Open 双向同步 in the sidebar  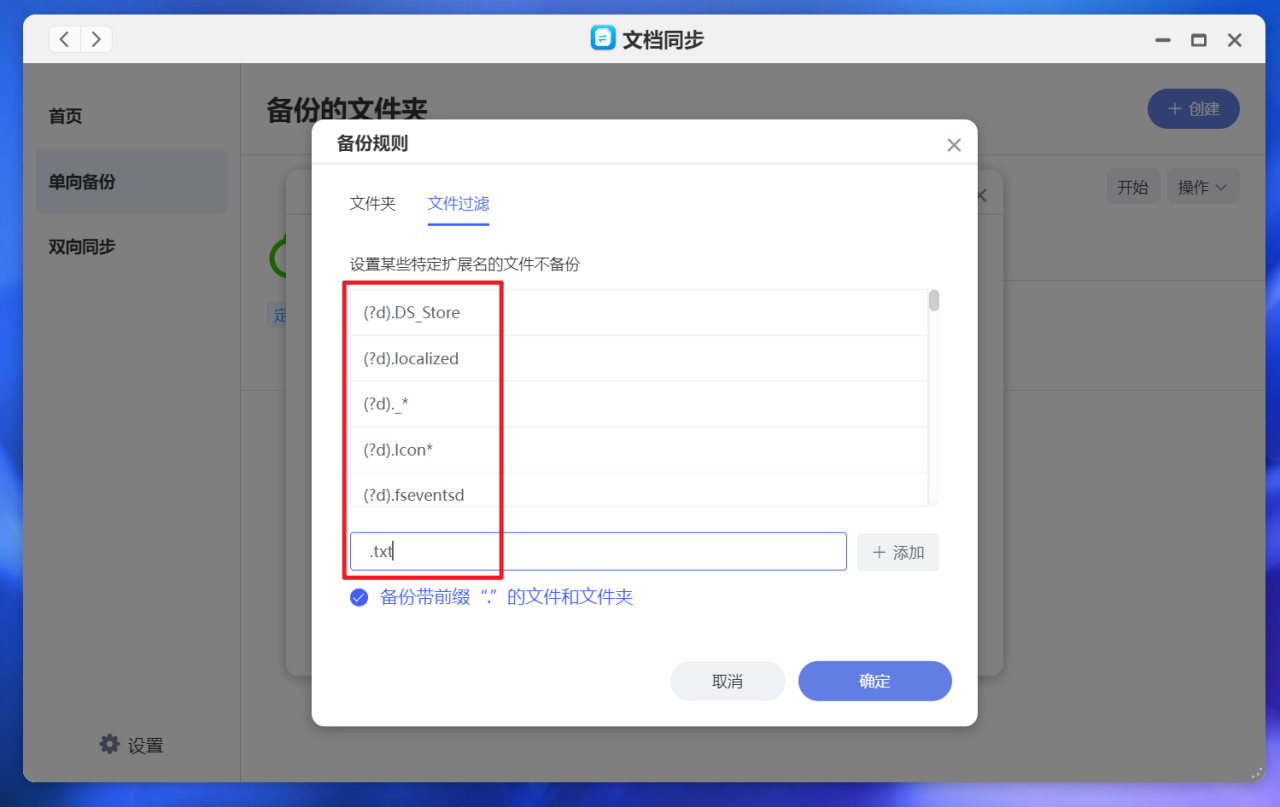pyautogui.click(x=82, y=246)
